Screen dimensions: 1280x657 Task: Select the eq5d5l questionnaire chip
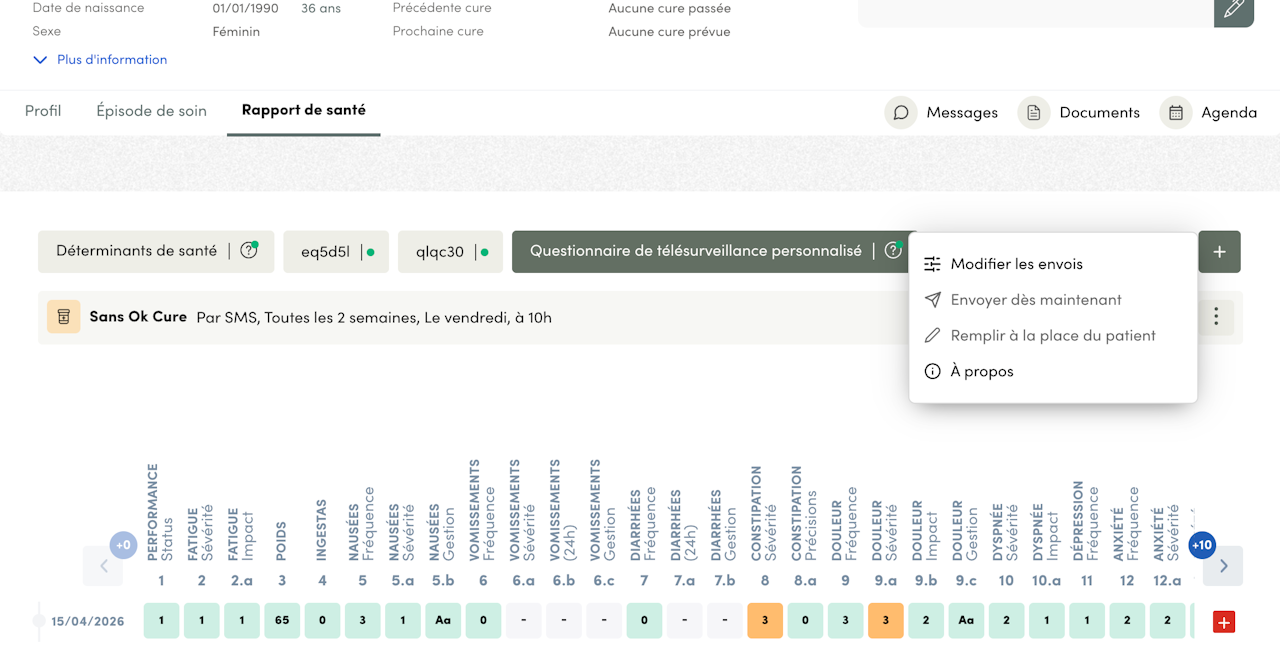pyautogui.click(x=336, y=252)
